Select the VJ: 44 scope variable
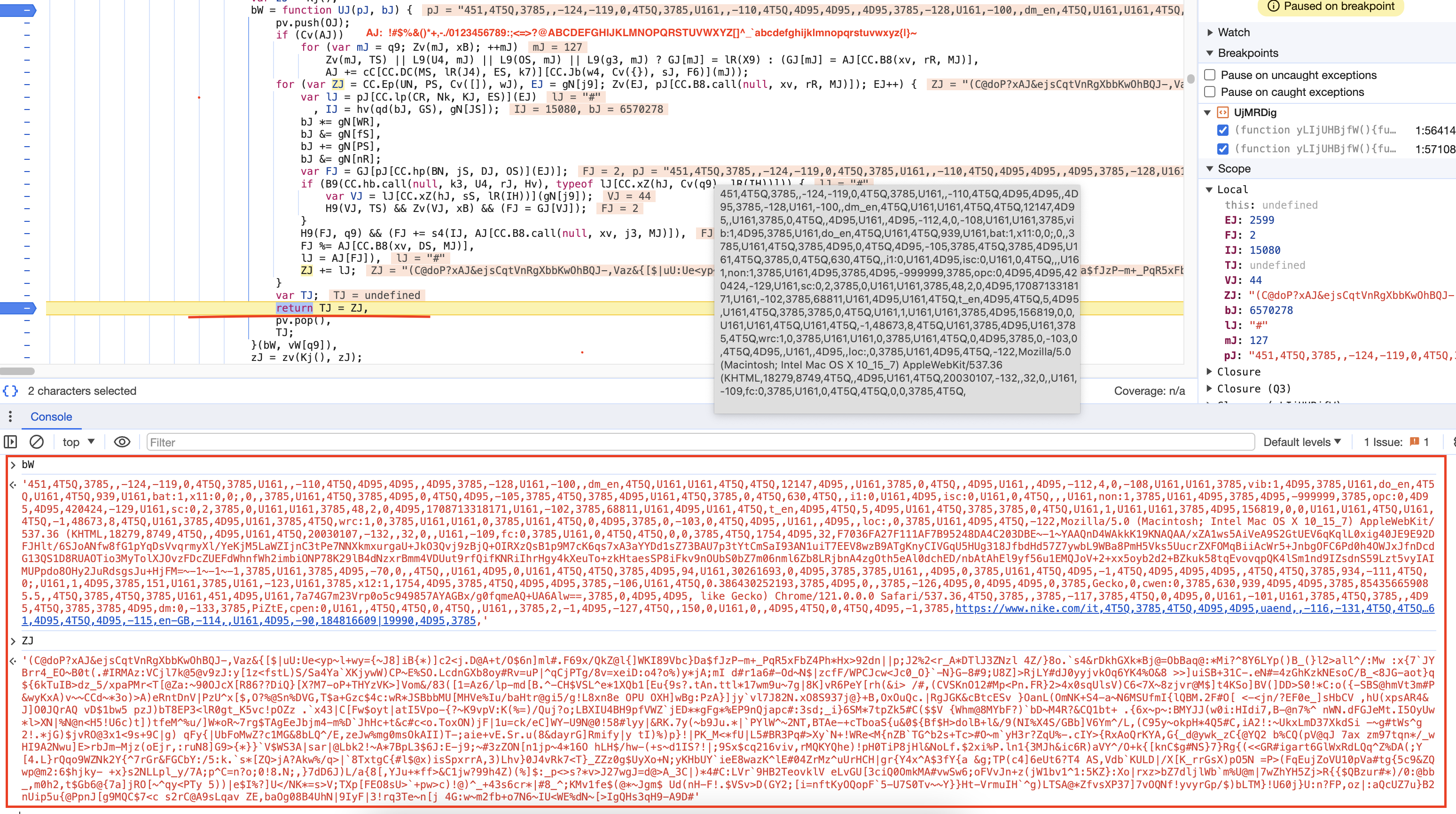 point(1243,280)
